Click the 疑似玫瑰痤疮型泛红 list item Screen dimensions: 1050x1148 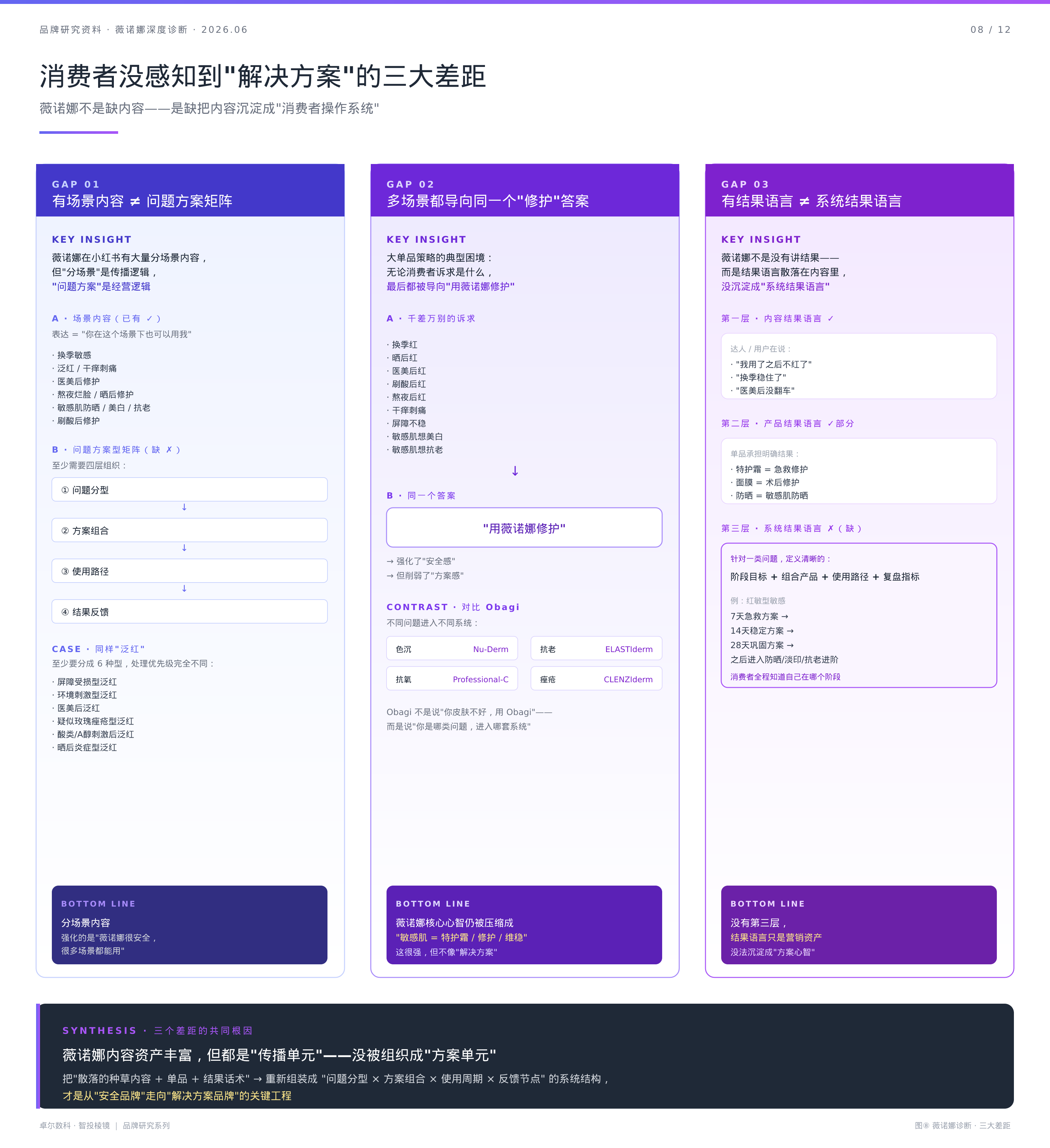[x=93, y=721]
